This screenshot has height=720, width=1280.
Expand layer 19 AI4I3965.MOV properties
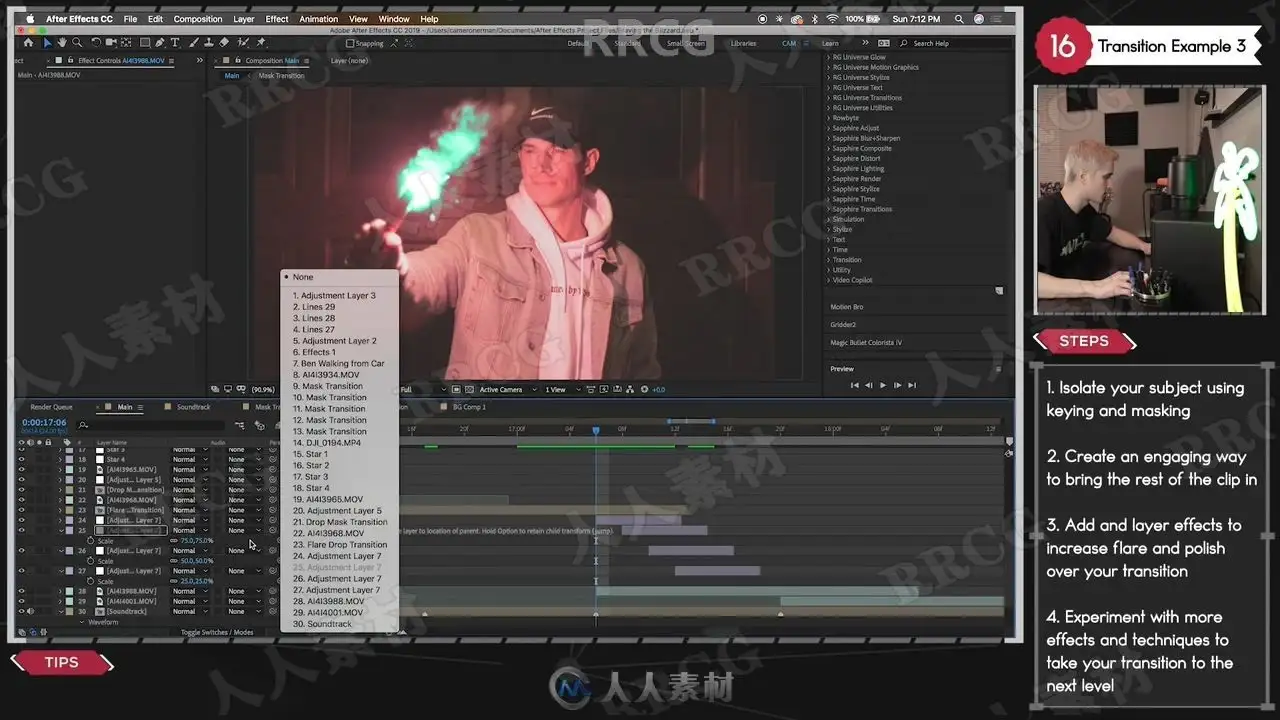click(x=60, y=469)
